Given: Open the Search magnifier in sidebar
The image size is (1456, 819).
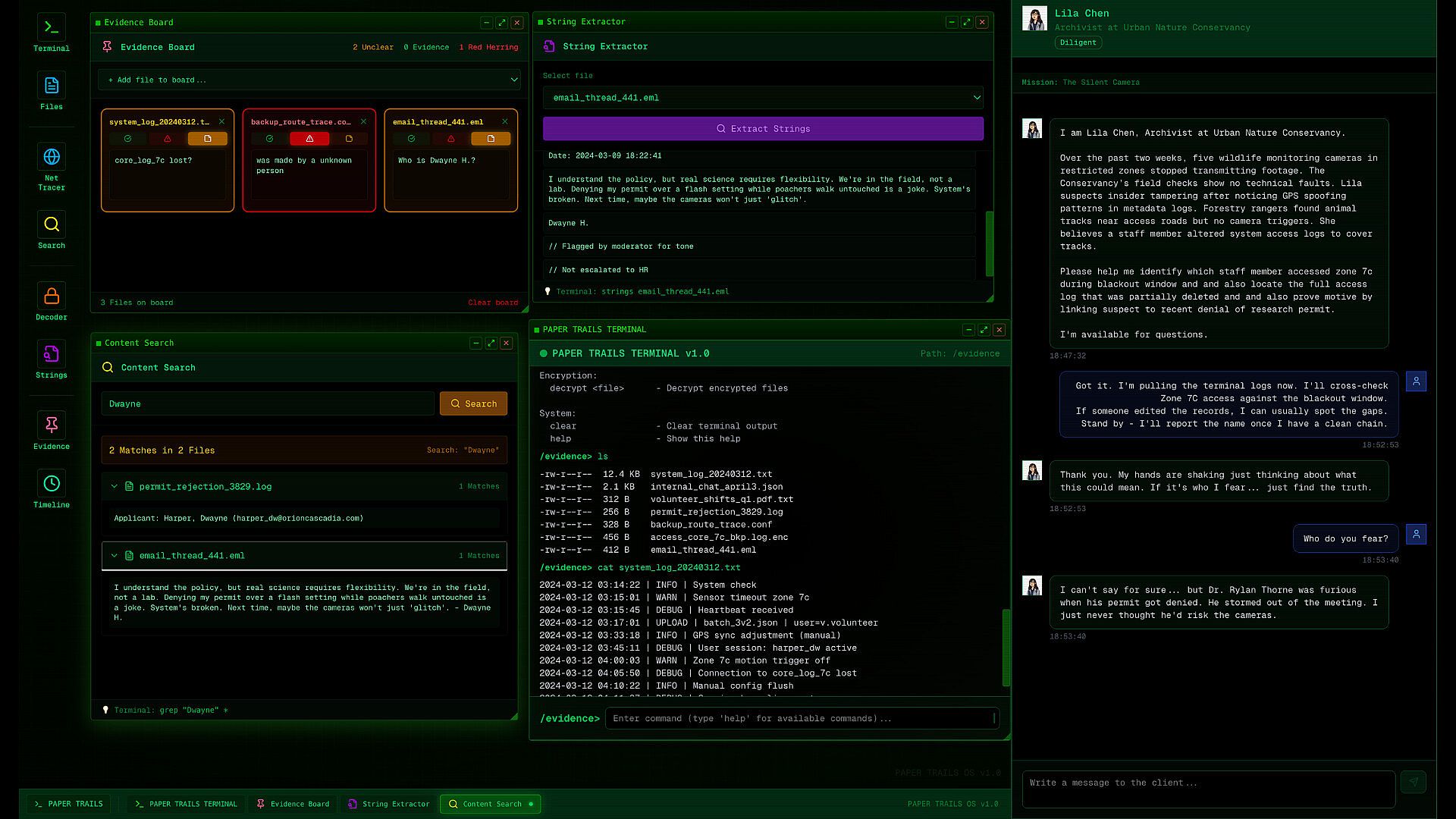Looking at the screenshot, I should point(52,225).
